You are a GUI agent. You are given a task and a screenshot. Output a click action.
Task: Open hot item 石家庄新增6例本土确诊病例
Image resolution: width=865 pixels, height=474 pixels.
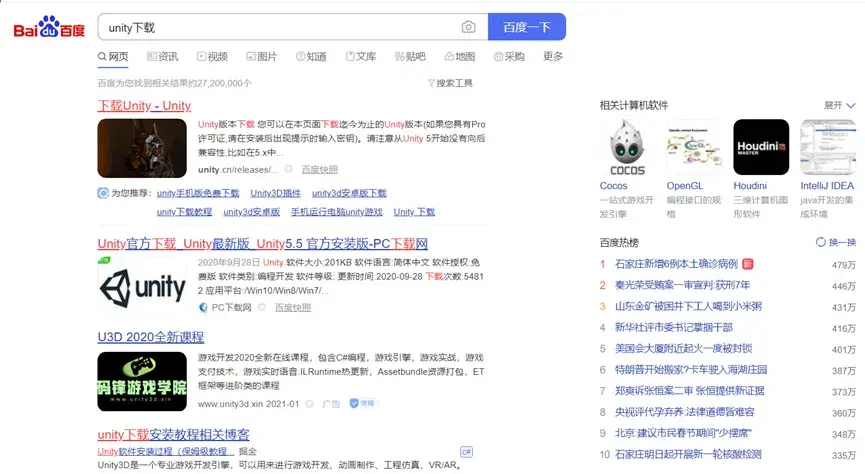point(676,264)
